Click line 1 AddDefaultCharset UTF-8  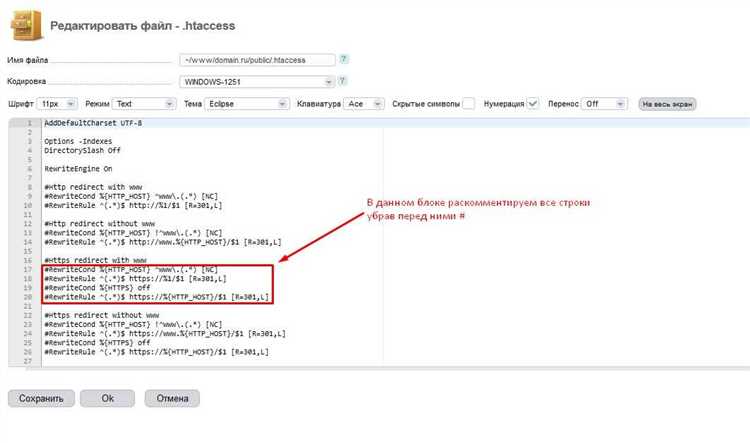[93, 123]
